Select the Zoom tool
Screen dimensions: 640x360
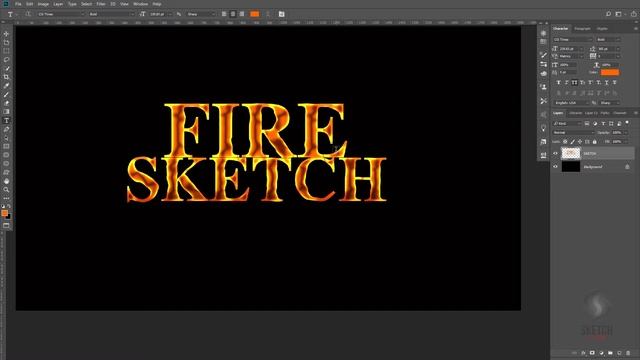coord(6,190)
